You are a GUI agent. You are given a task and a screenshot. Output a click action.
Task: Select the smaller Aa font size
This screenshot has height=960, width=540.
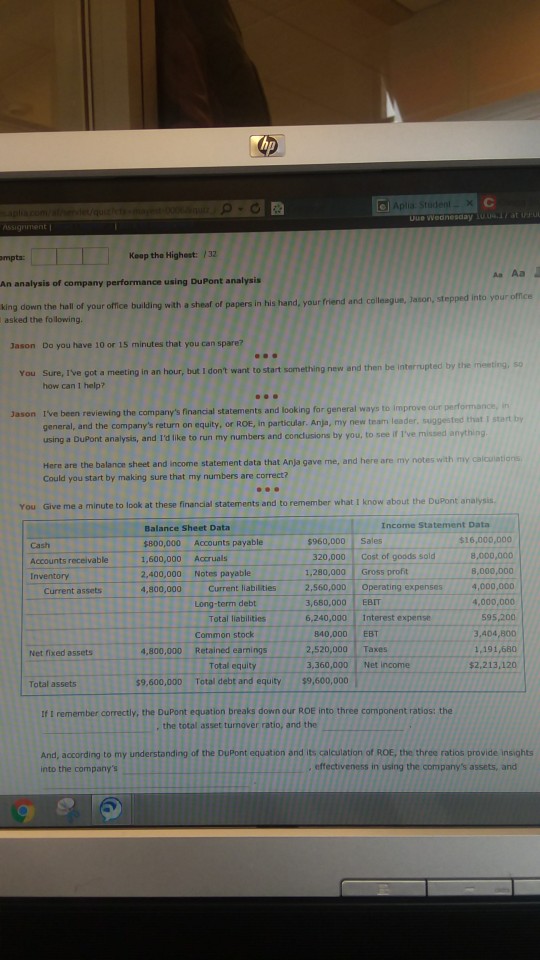pos(500,274)
